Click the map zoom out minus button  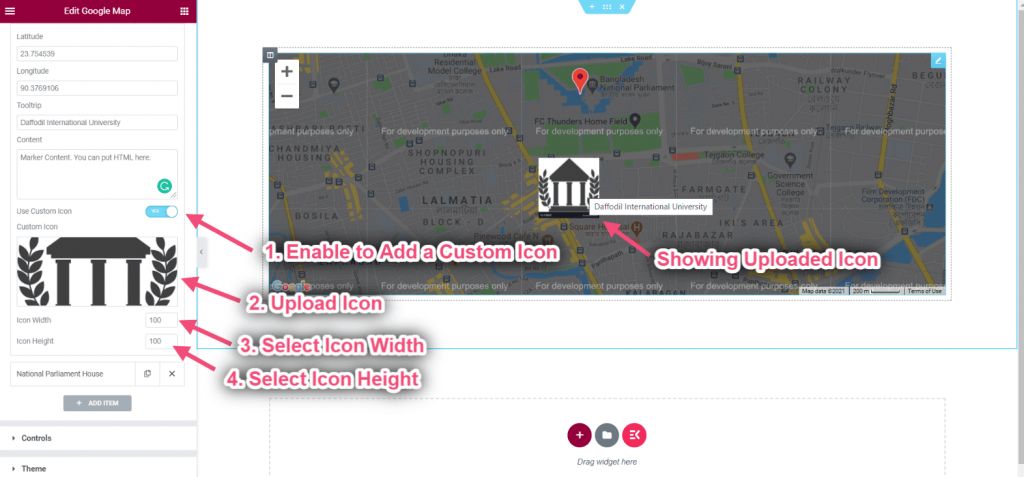click(x=287, y=97)
